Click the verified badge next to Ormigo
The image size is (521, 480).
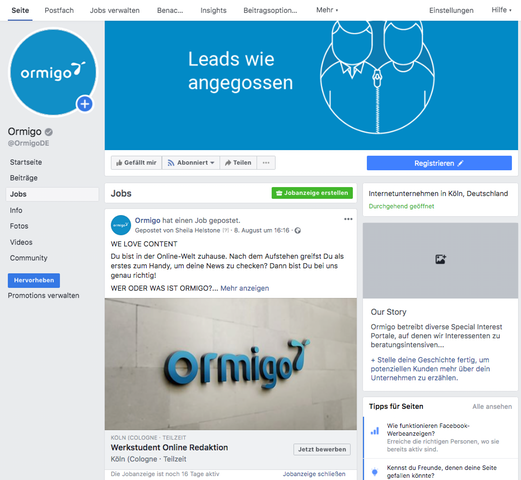pyautogui.click(x=49, y=132)
